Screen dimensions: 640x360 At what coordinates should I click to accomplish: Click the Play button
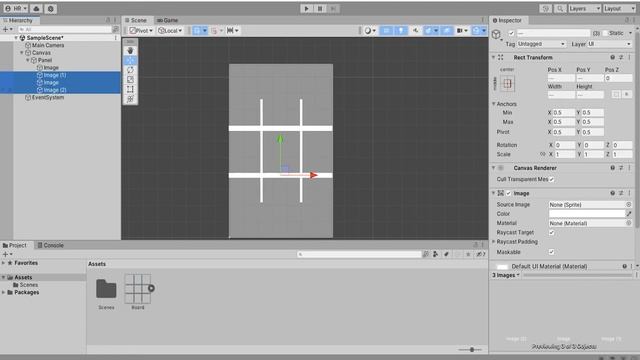(307, 9)
